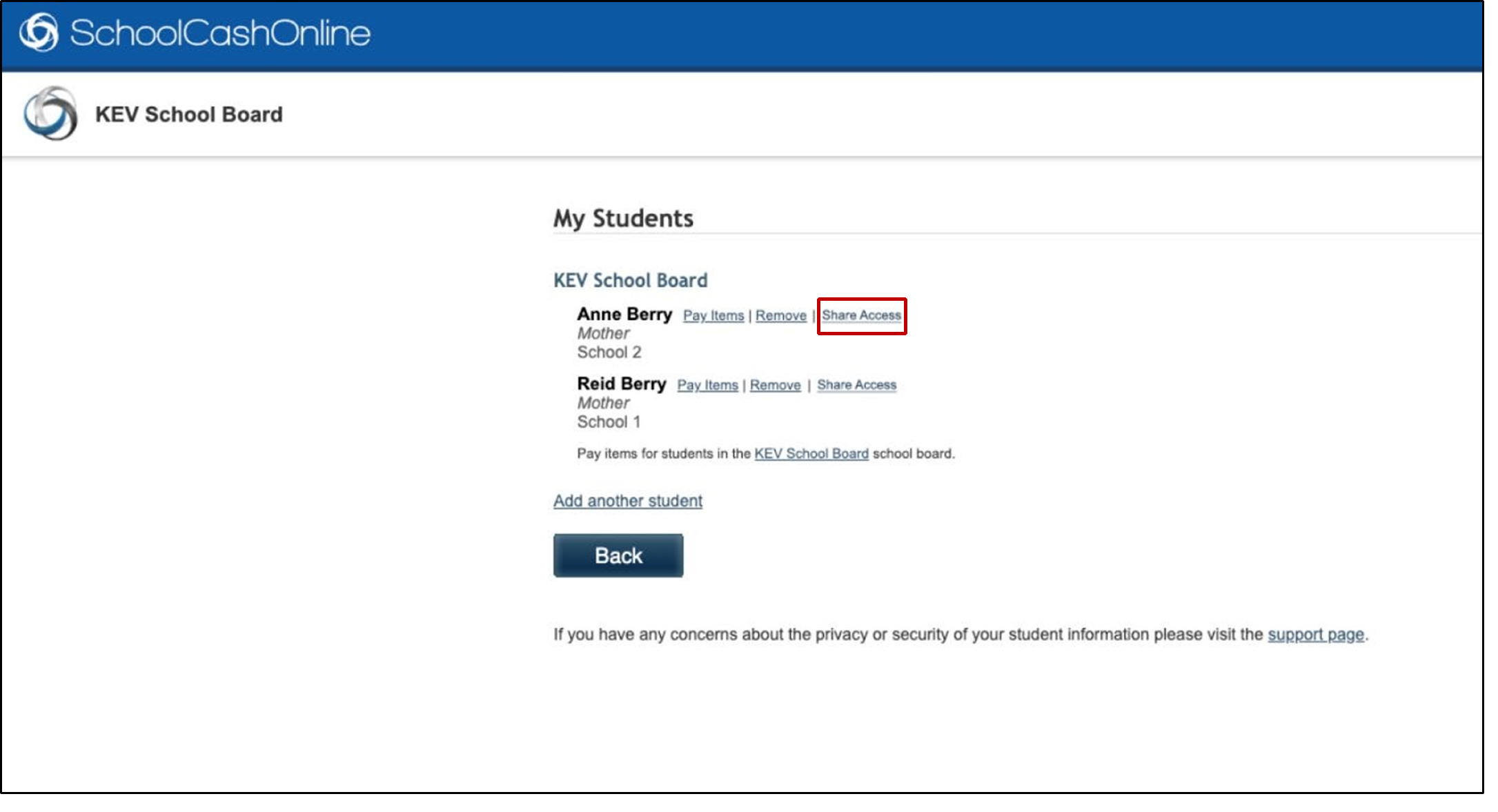Click the Anne Berry student name
Image resolution: width=1498 pixels, height=812 pixels.
624,315
